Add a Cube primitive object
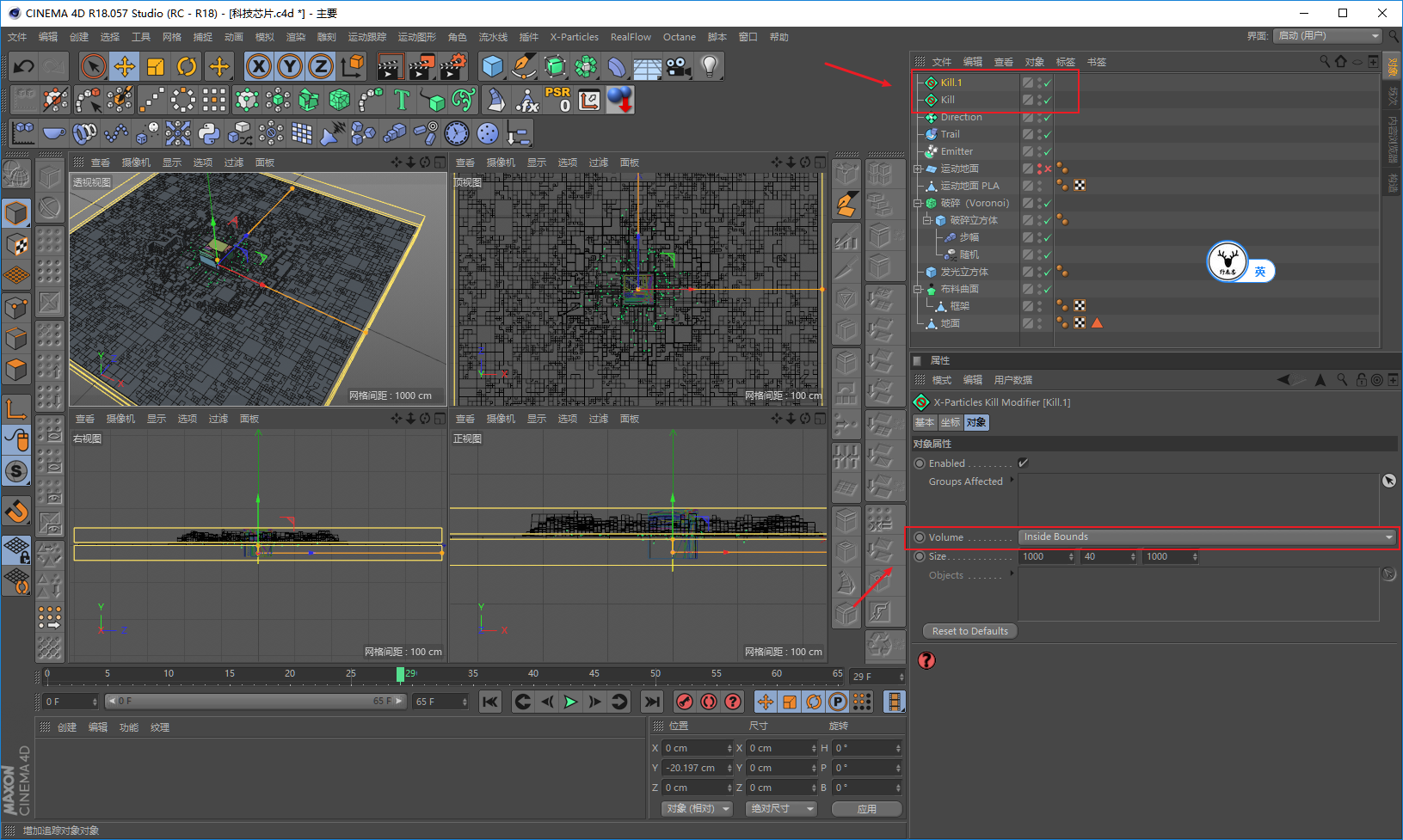The image size is (1403, 840). 492,66
